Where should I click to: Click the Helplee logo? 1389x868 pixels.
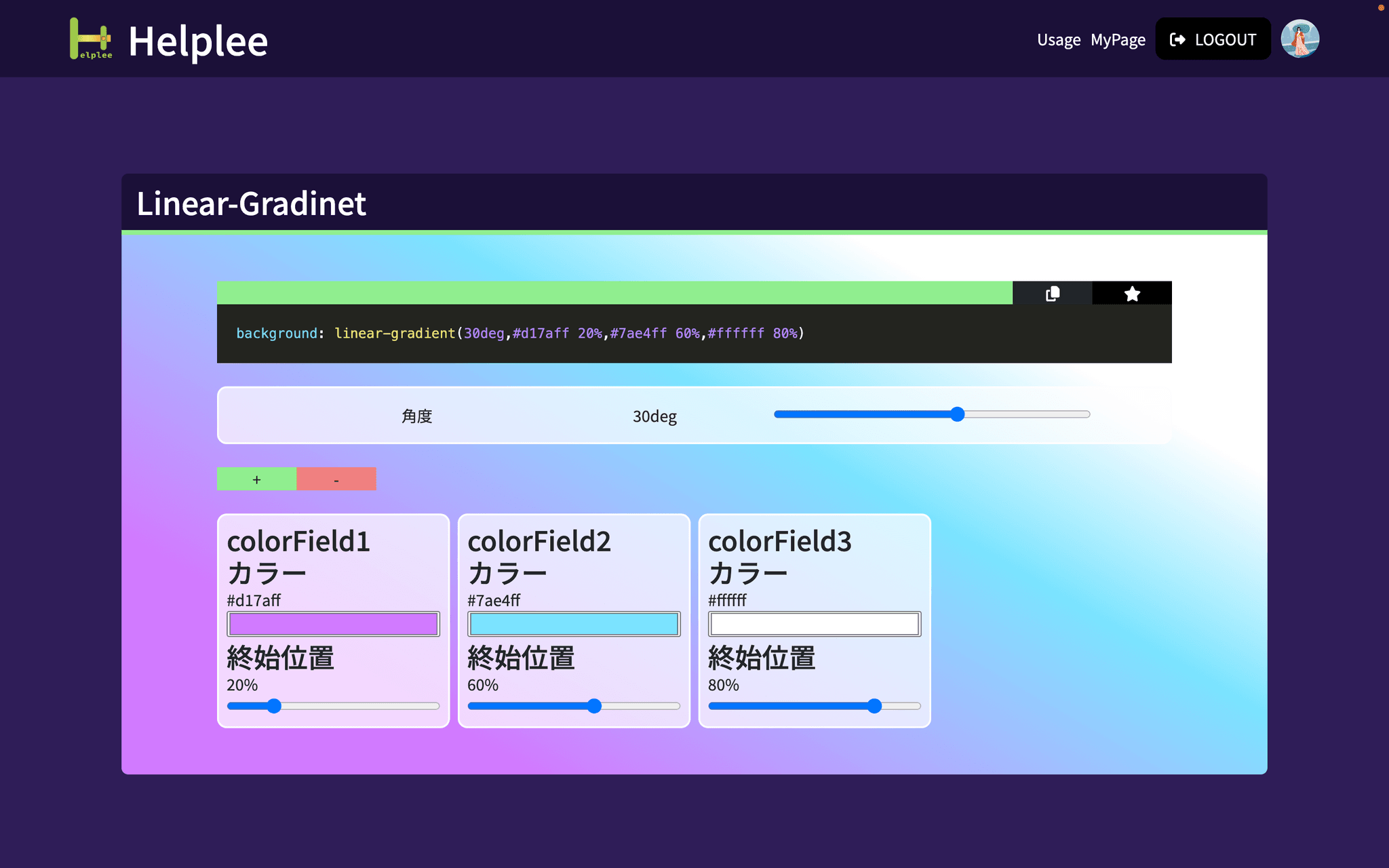92,39
